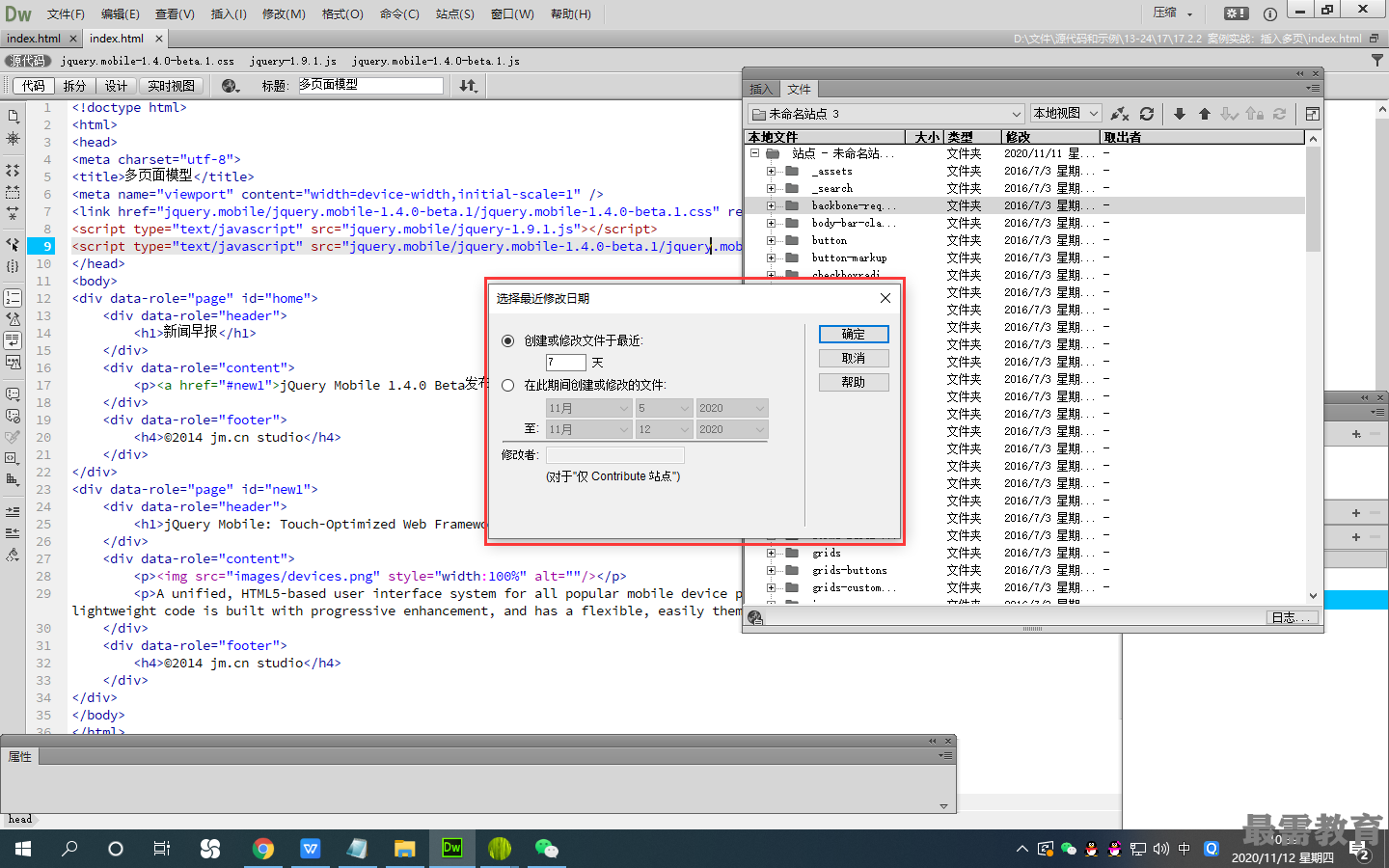Expand the grids-buttons folder
The image size is (1389, 868).
(x=771, y=570)
